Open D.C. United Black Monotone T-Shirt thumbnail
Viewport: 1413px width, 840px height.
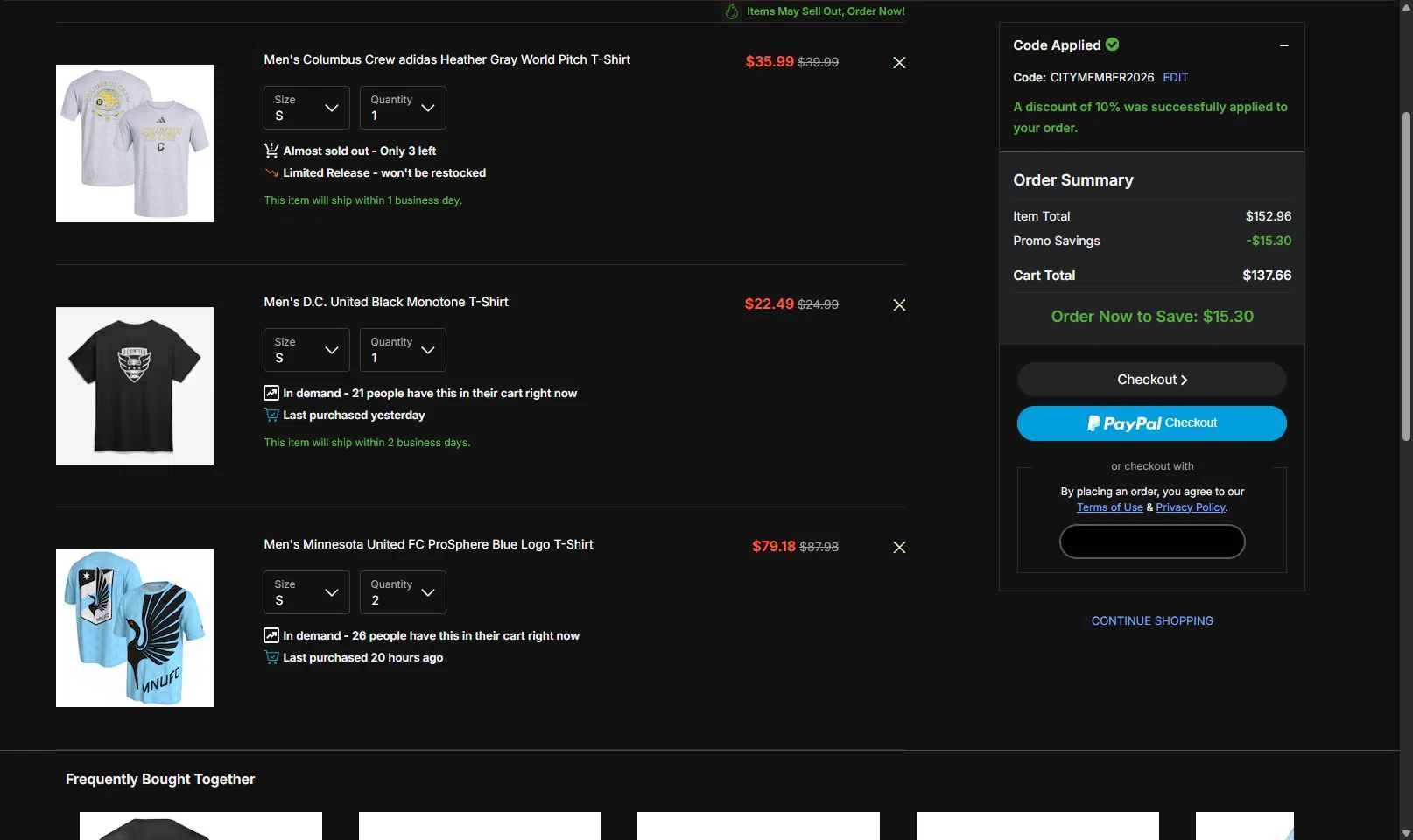click(x=135, y=386)
